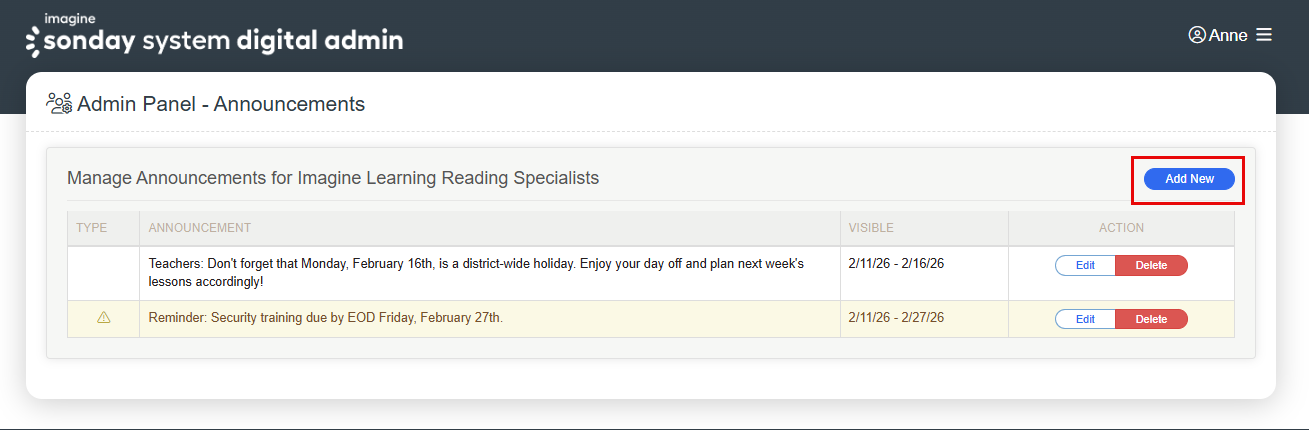Click the TYPE column header
This screenshot has height=430, width=1309.
point(91,228)
